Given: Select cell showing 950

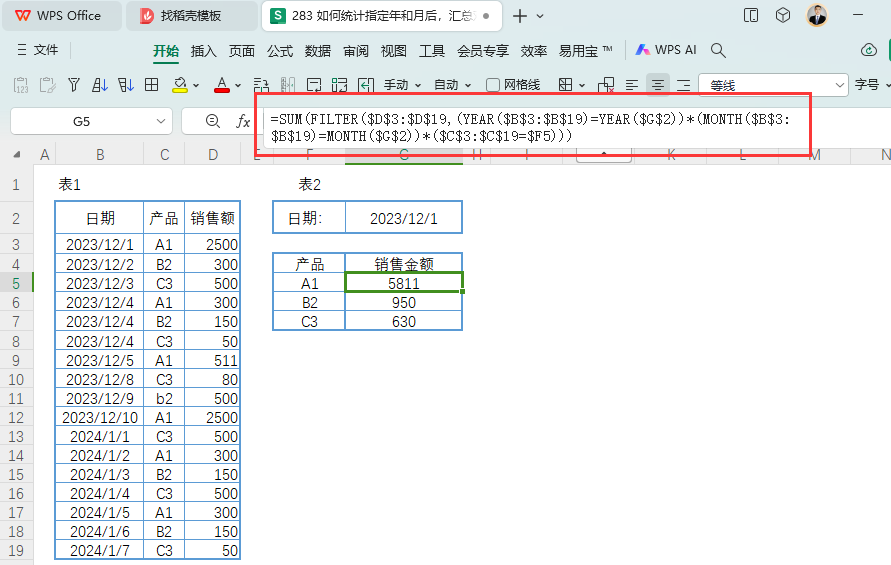Looking at the screenshot, I should click(403, 302).
